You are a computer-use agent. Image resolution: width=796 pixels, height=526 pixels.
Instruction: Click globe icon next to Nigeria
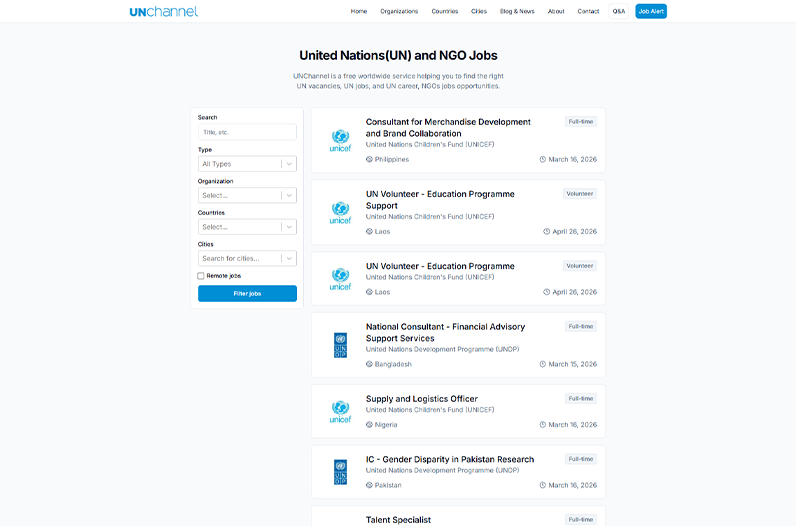pyautogui.click(x=369, y=424)
